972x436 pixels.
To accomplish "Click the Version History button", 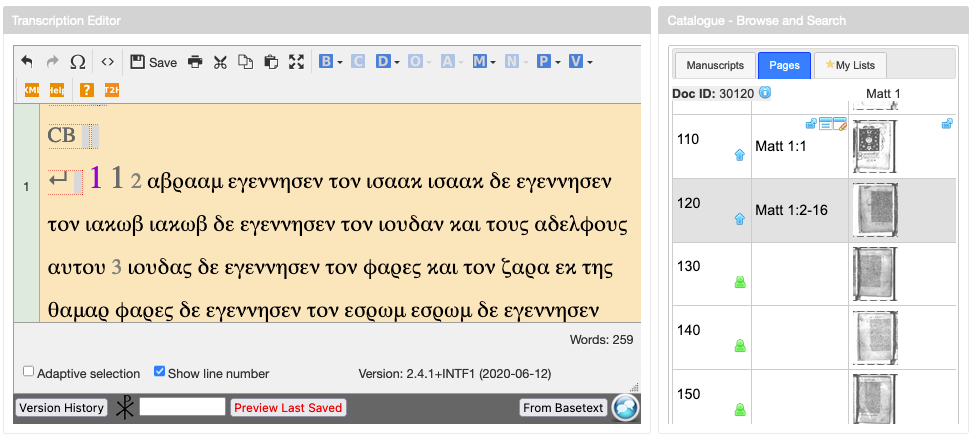I will (x=61, y=407).
